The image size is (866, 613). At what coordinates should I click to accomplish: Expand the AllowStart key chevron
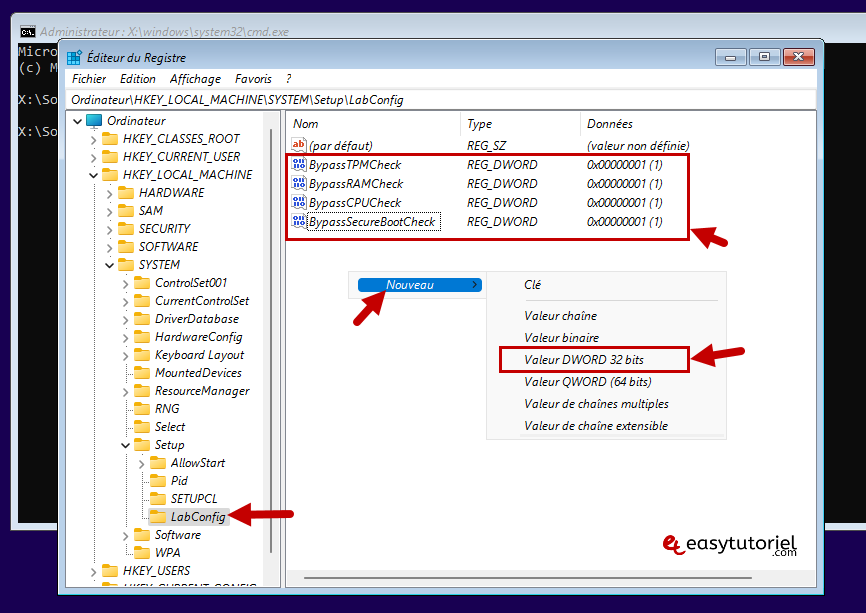142,463
